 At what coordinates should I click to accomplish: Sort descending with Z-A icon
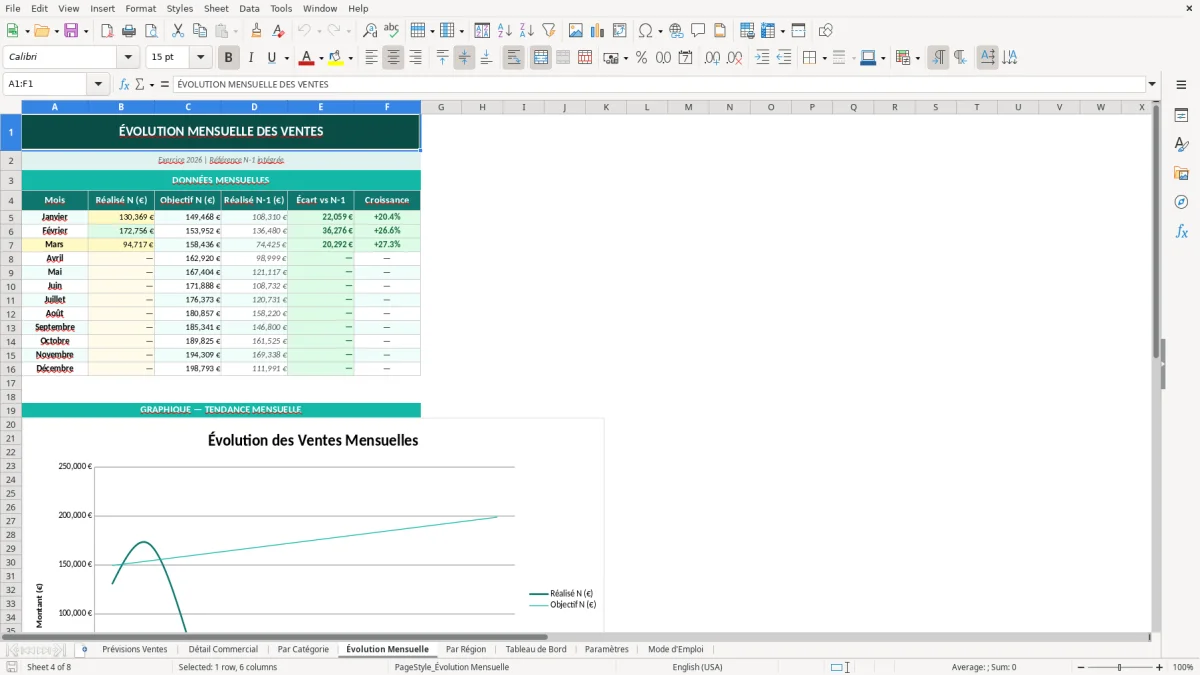click(x=526, y=31)
